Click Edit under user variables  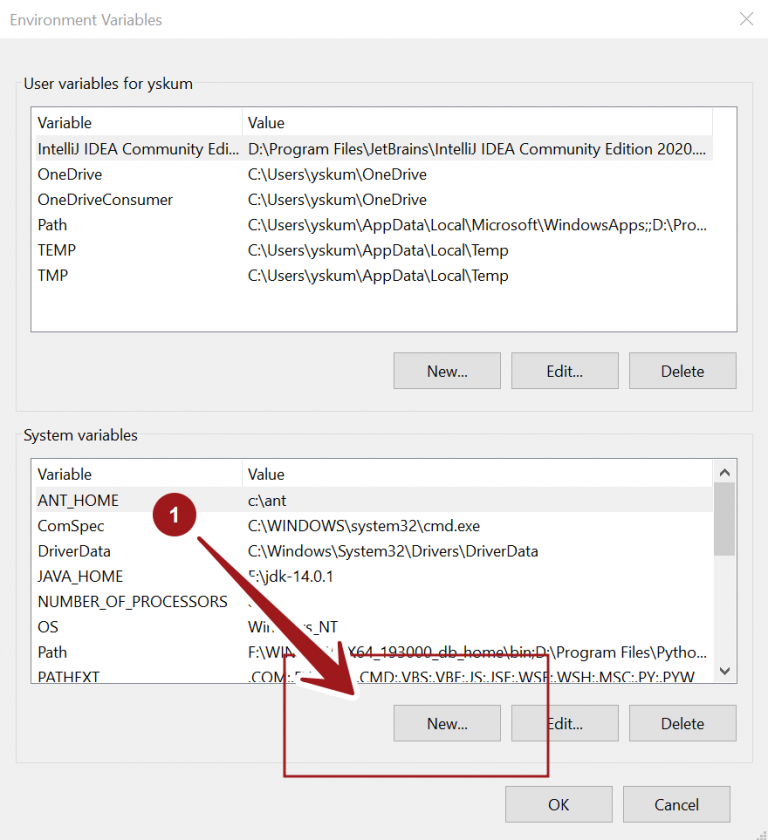tap(564, 370)
